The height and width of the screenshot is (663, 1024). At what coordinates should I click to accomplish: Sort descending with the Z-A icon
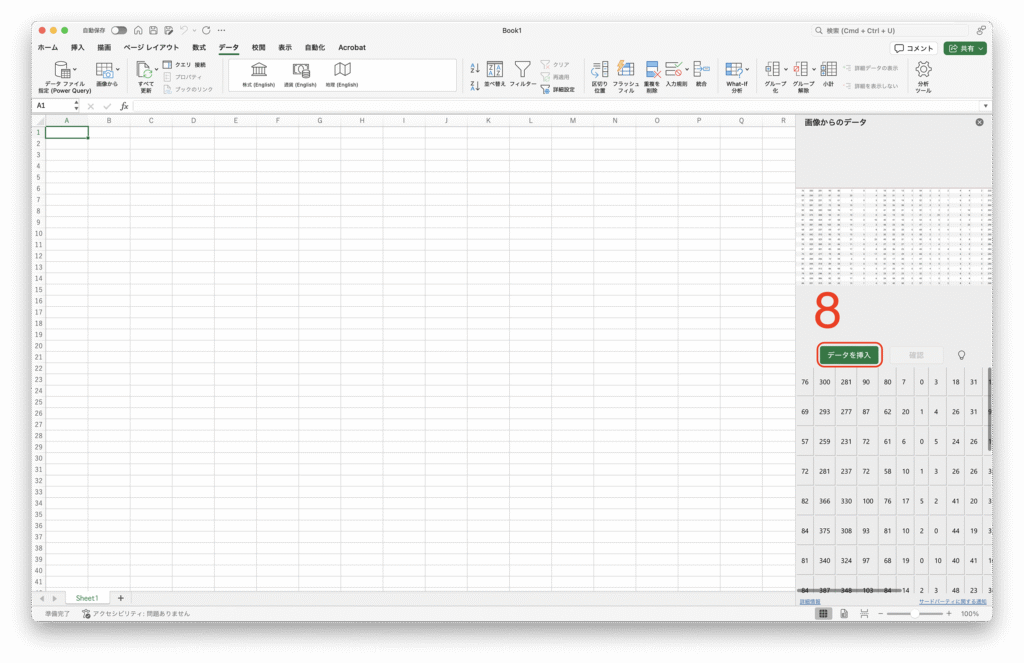(475, 85)
